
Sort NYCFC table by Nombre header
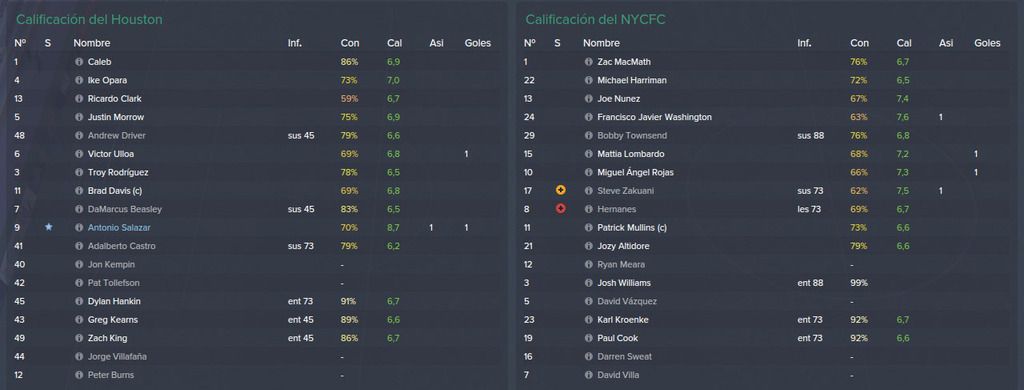coord(601,43)
